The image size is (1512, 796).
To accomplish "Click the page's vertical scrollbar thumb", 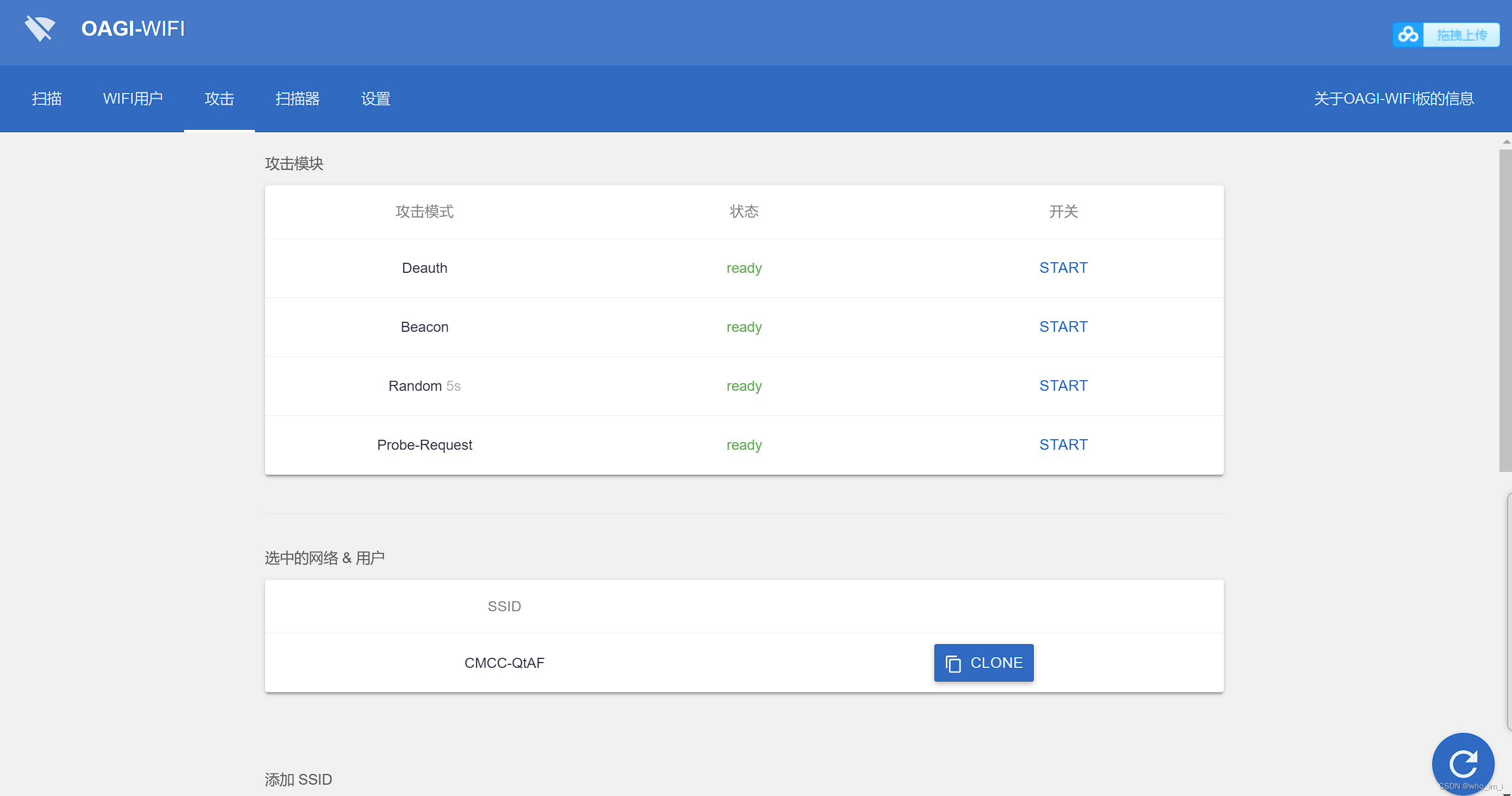I will pos(1505,310).
